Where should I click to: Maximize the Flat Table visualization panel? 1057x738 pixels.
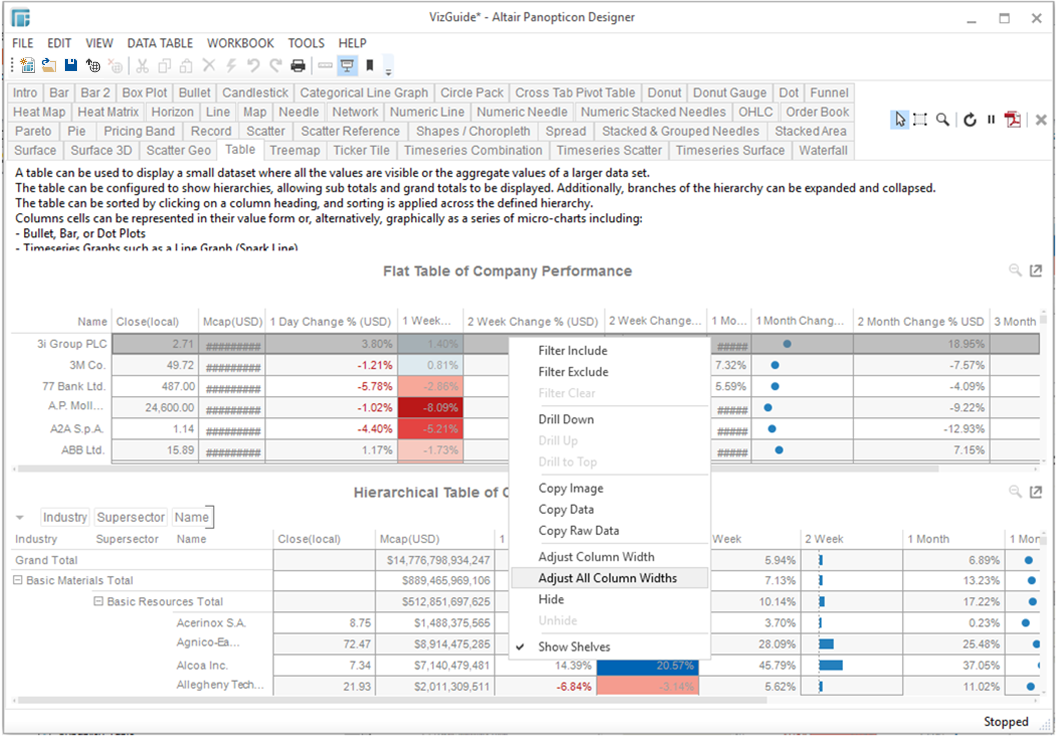click(1036, 271)
